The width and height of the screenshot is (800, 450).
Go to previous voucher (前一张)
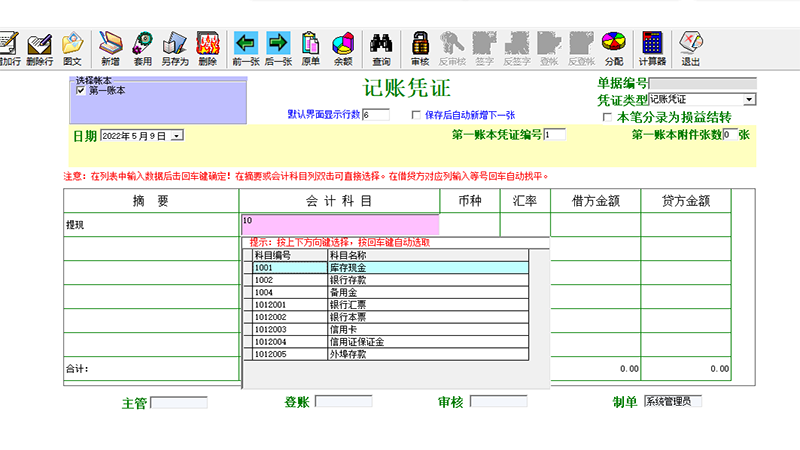point(246,48)
